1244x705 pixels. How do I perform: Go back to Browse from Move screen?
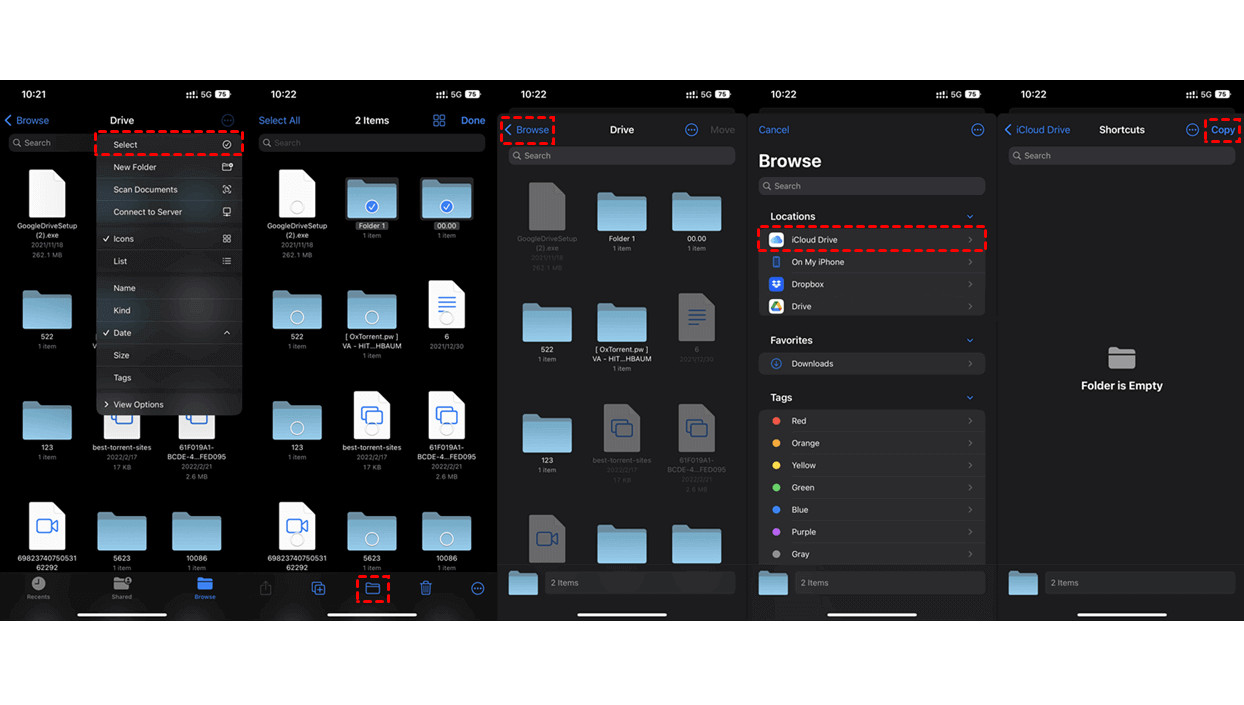[x=527, y=130]
